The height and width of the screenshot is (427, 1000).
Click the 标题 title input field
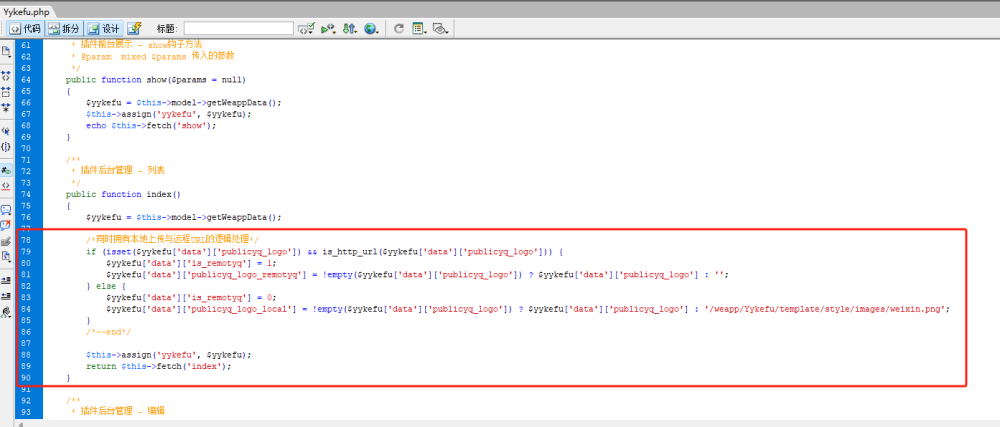[x=239, y=28]
